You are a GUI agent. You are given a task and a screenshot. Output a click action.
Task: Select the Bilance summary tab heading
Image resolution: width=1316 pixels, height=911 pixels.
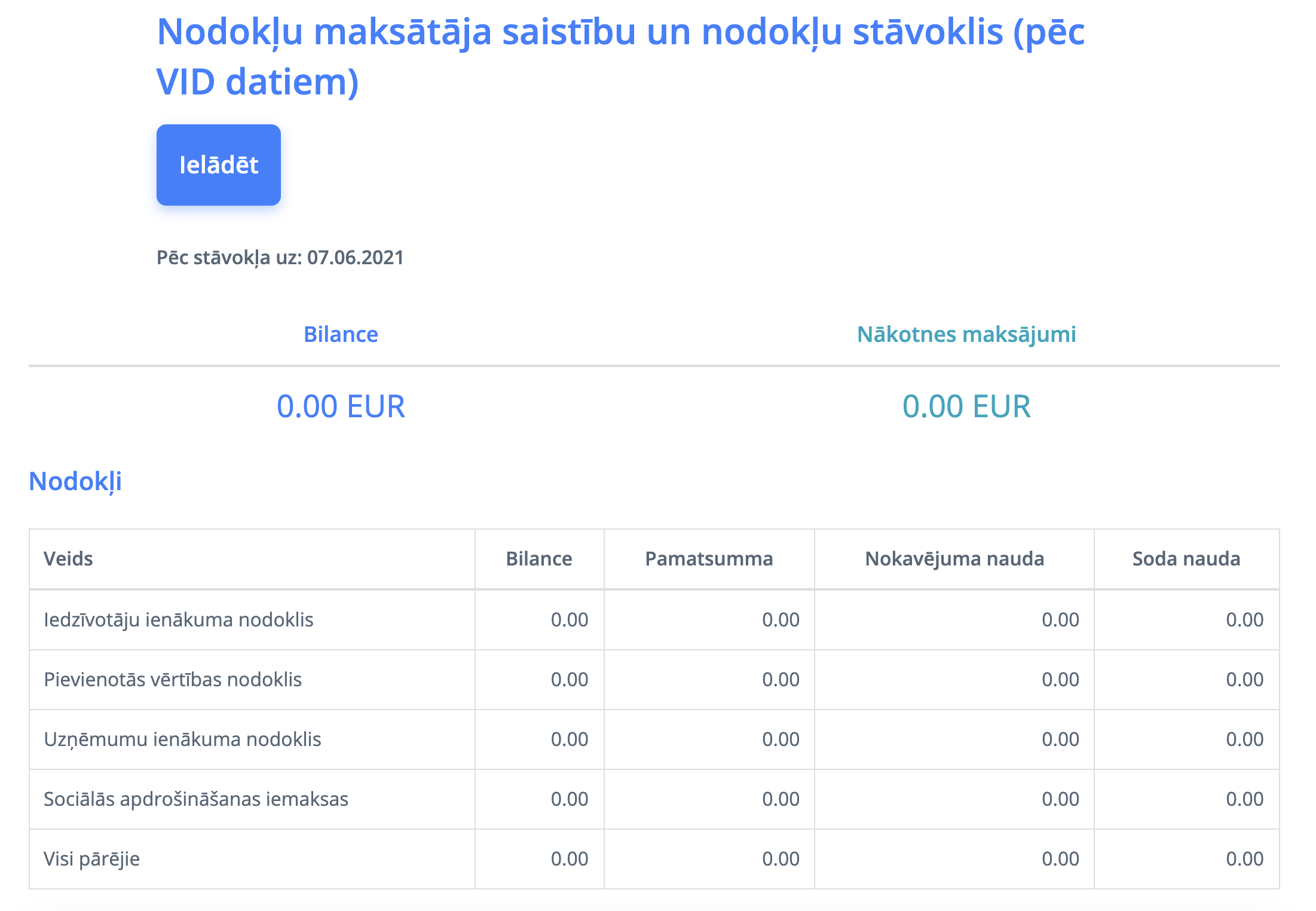(341, 334)
